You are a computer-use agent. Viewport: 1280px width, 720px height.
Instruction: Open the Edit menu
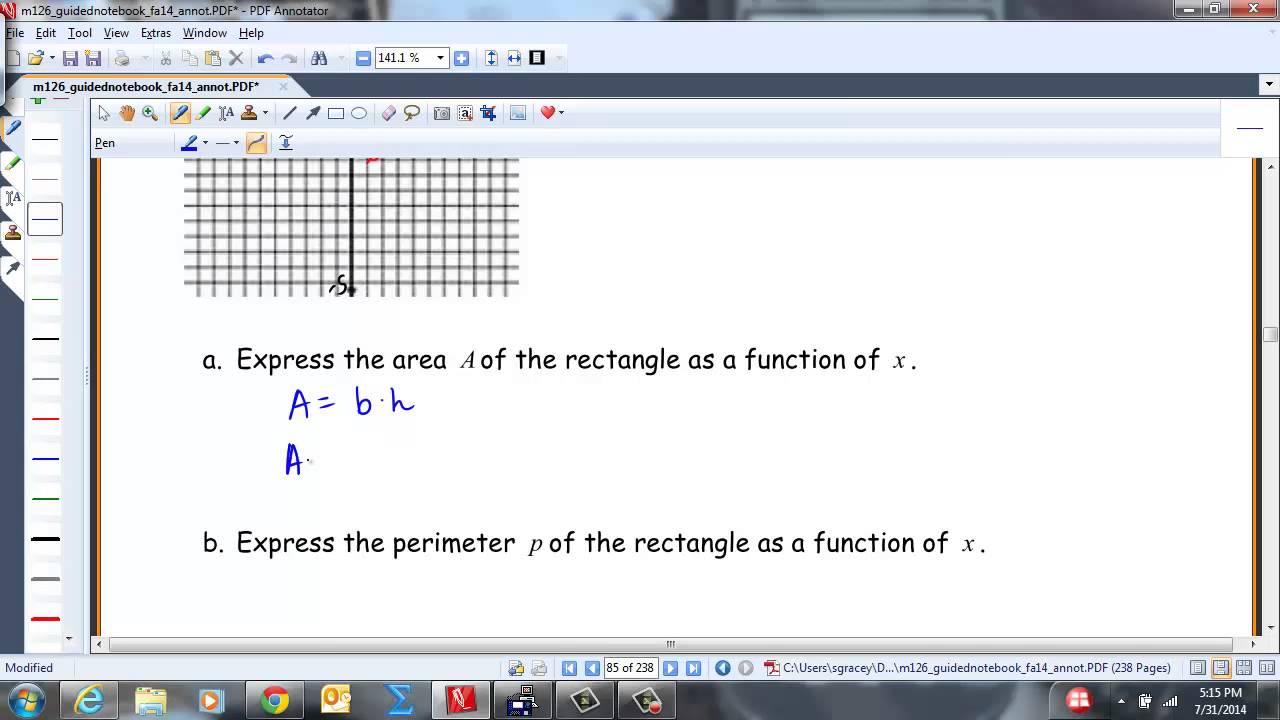46,33
